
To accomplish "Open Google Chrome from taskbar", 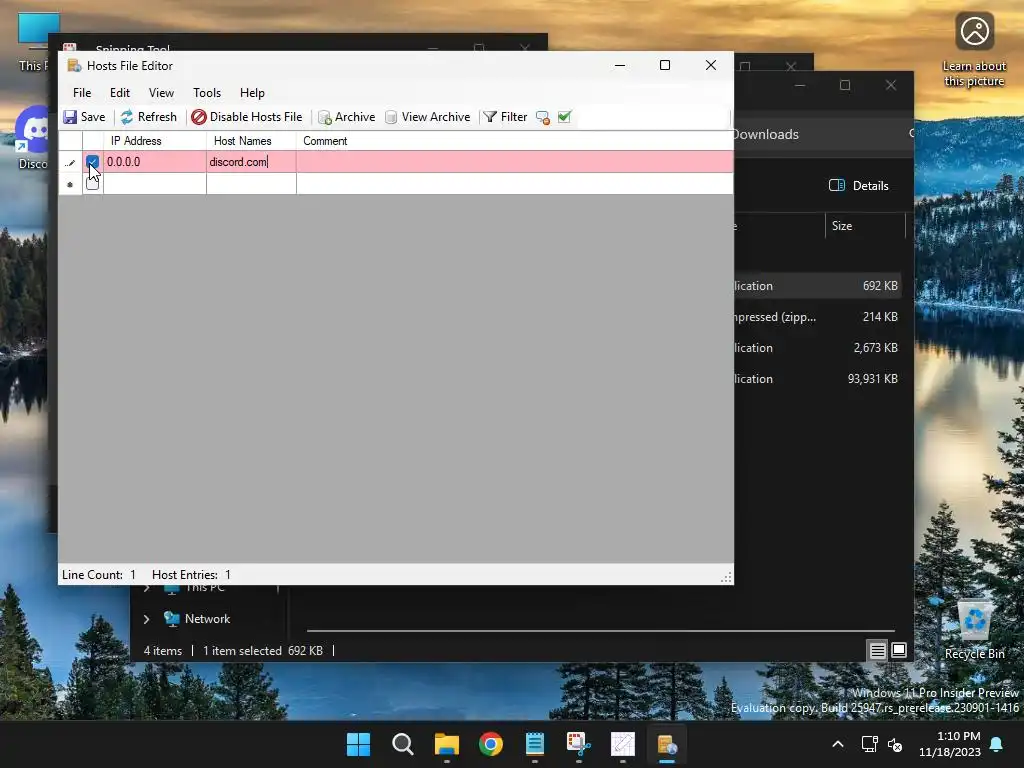I will (x=490, y=744).
